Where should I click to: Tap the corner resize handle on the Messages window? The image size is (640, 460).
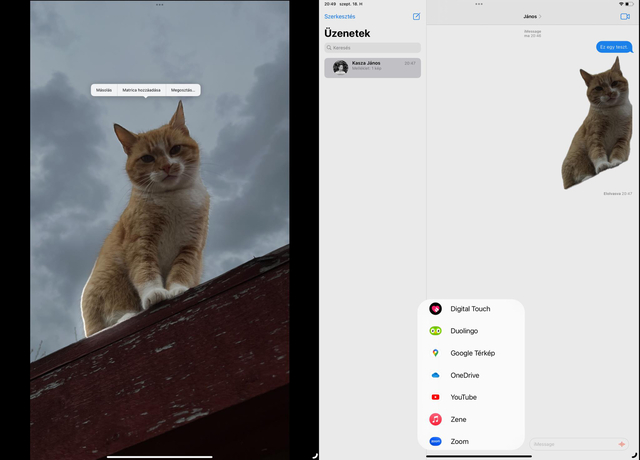[x=635, y=455]
